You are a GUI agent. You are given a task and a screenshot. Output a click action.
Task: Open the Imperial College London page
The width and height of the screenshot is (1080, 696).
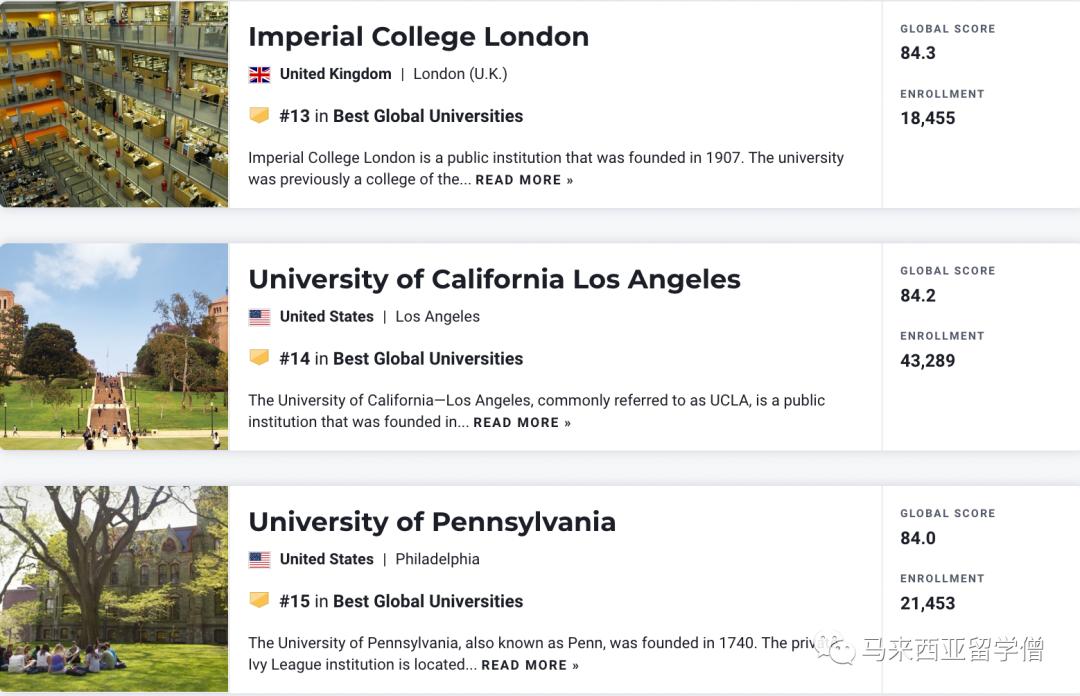418,36
